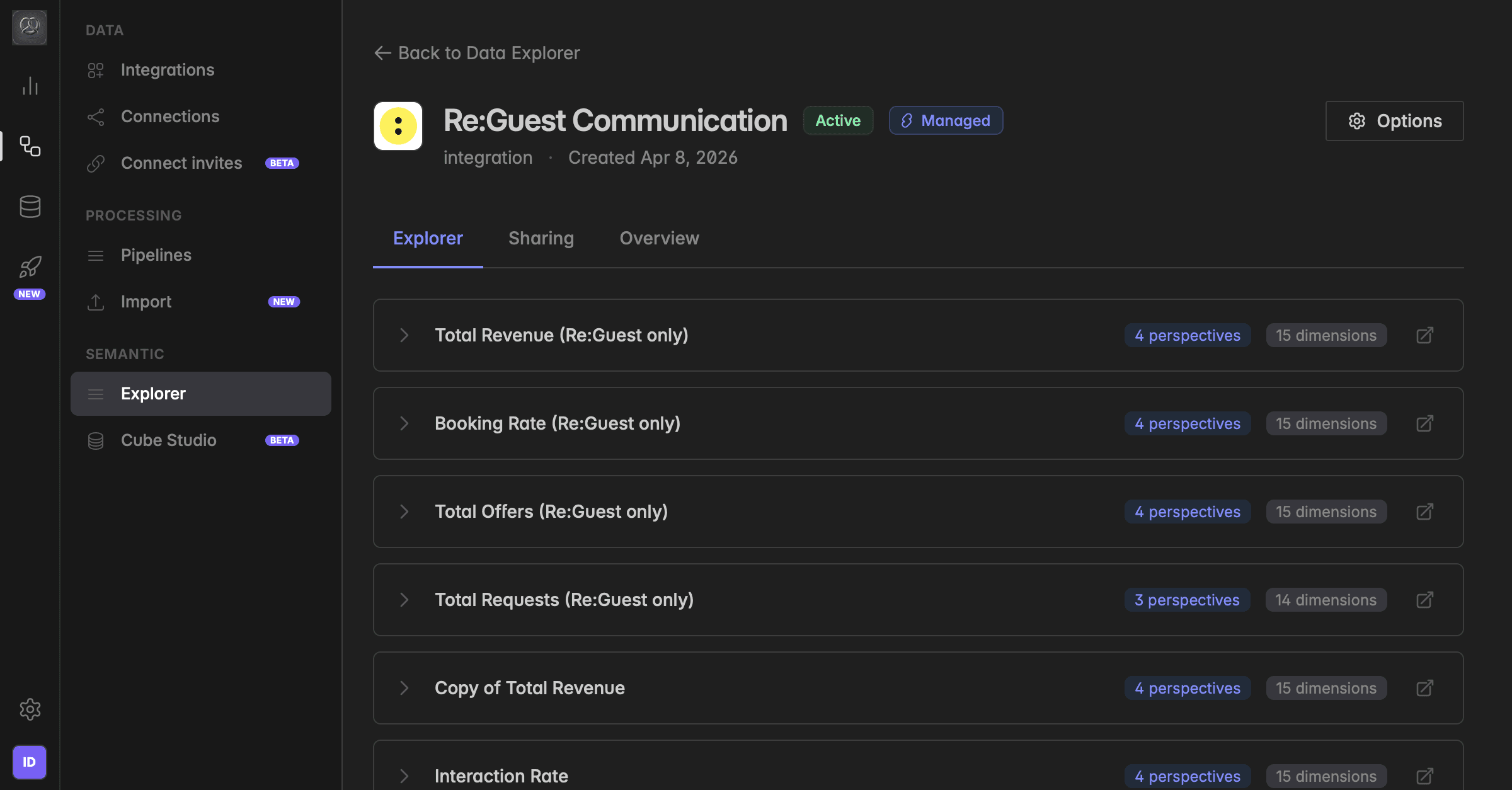This screenshot has height=790, width=1512.
Task: Click 4 perspectives on Copy of Total Revenue
Action: (x=1188, y=688)
